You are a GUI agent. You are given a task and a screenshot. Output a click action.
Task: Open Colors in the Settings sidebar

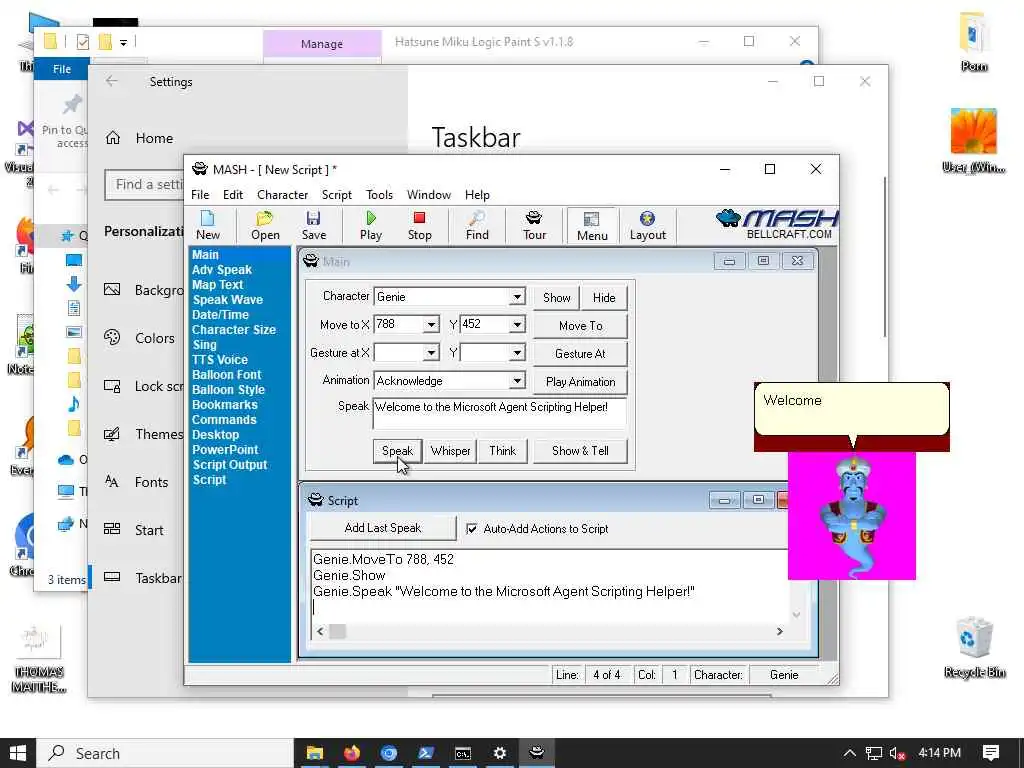155,338
